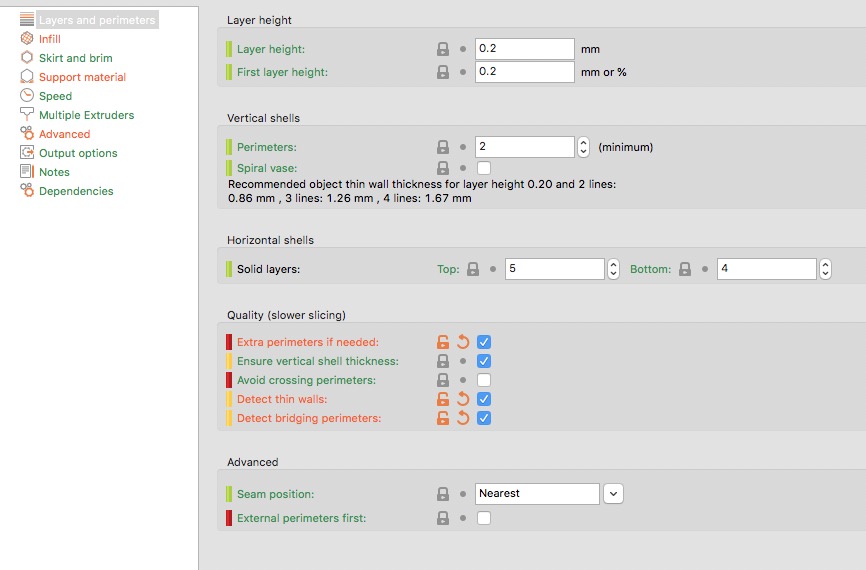This screenshot has width=866, height=570.
Task: Enable the Spiral vase checkbox
Action: click(484, 168)
